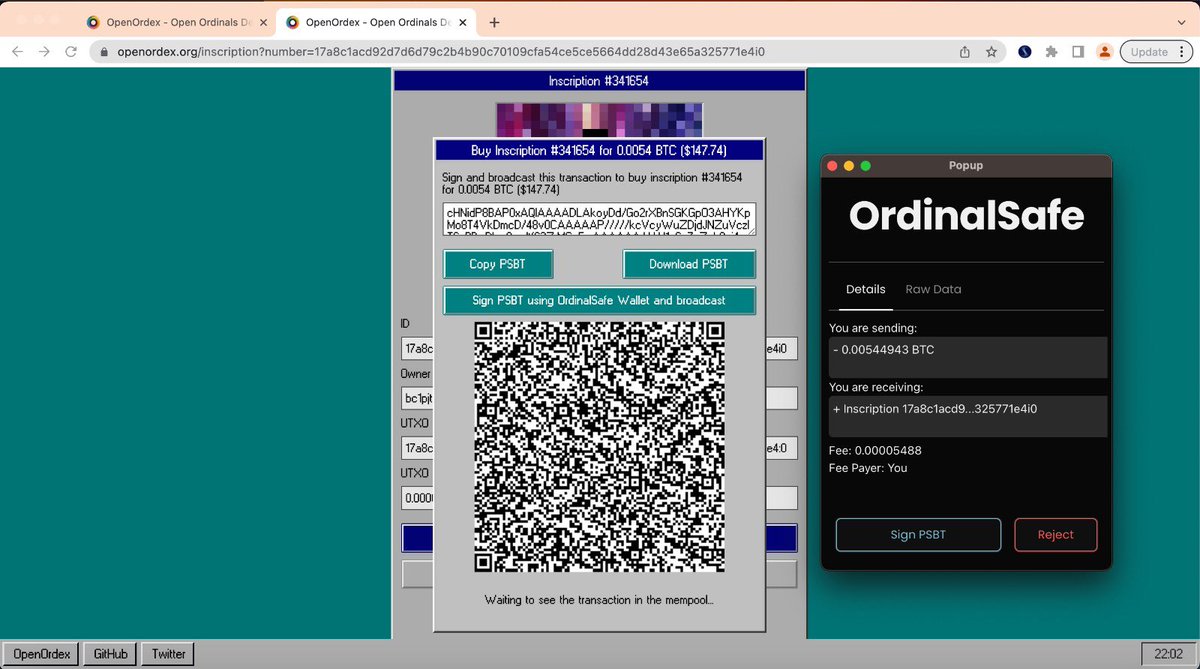Click the orange profile avatar icon
Viewport: 1200px width, 669px height.
[1104, 51]
